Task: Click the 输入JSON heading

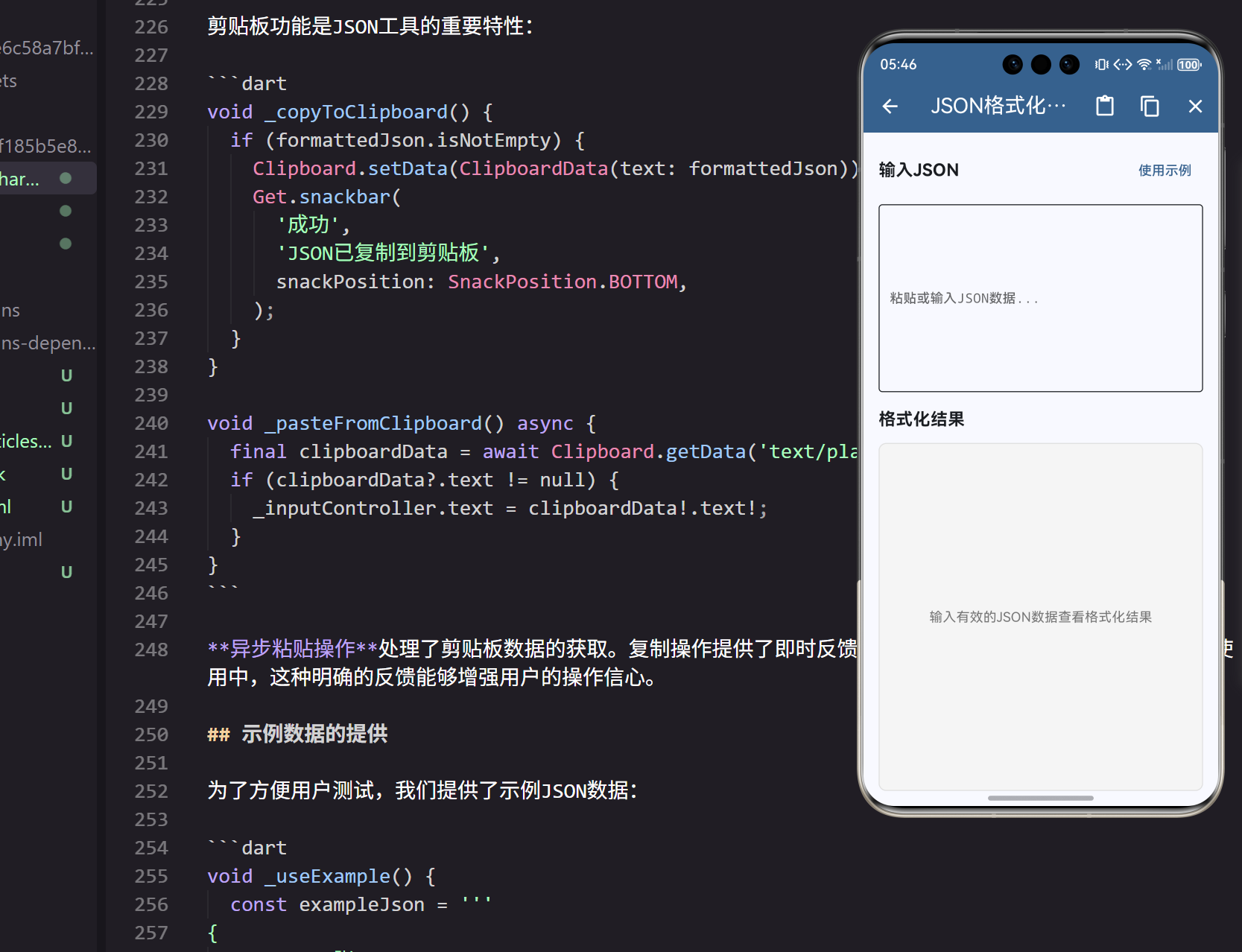Action: click(919, 171)
